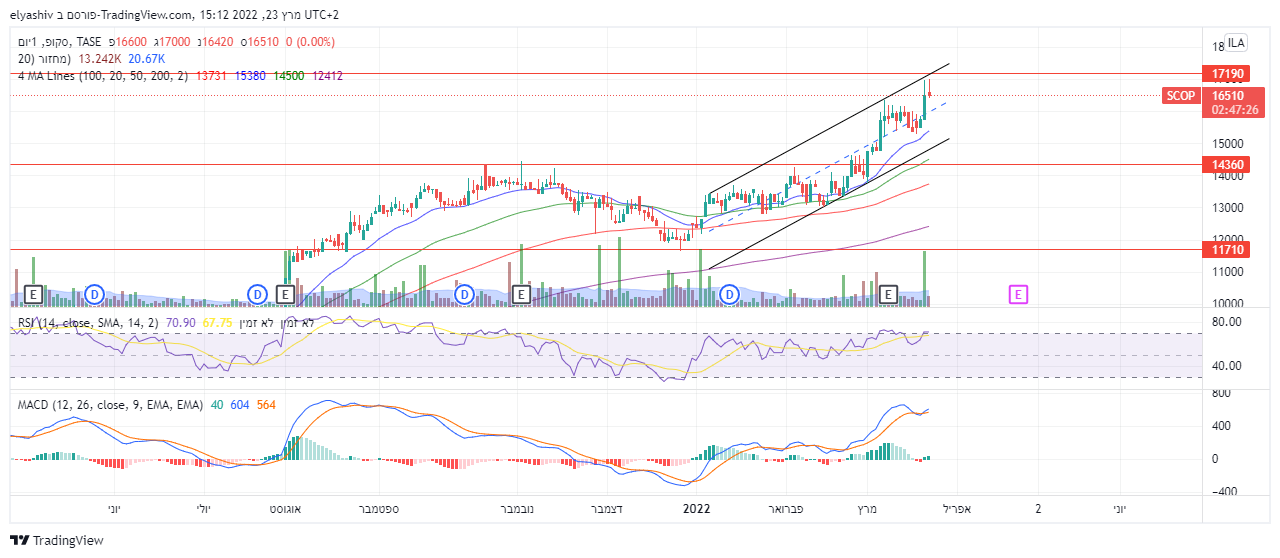The height and width of the screenshot is (558, 1280).
Task: Click the אפריל month label on time axis
Action: (x=957, y=509)
